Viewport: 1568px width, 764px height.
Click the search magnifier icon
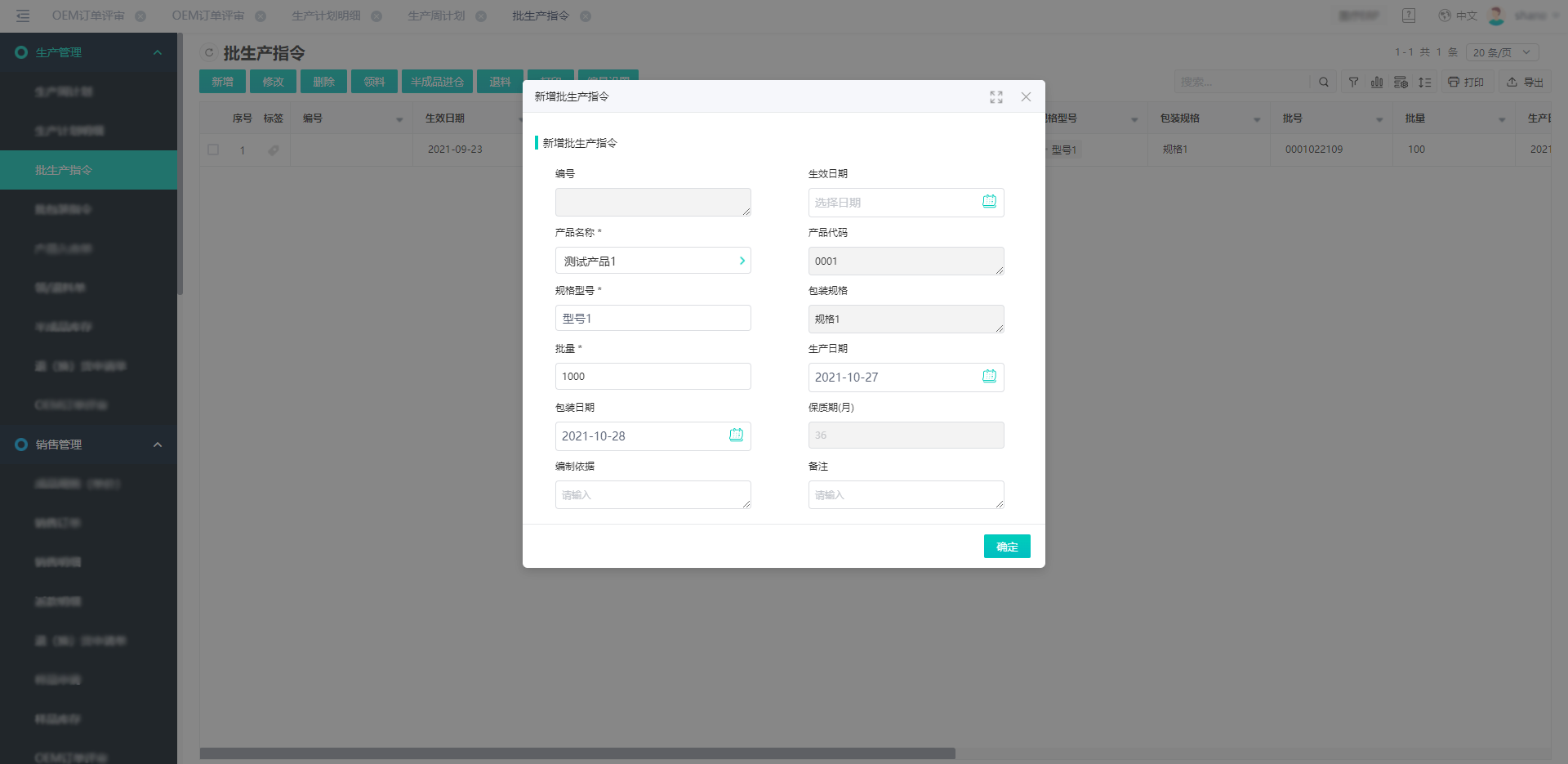coord(1324,82)
